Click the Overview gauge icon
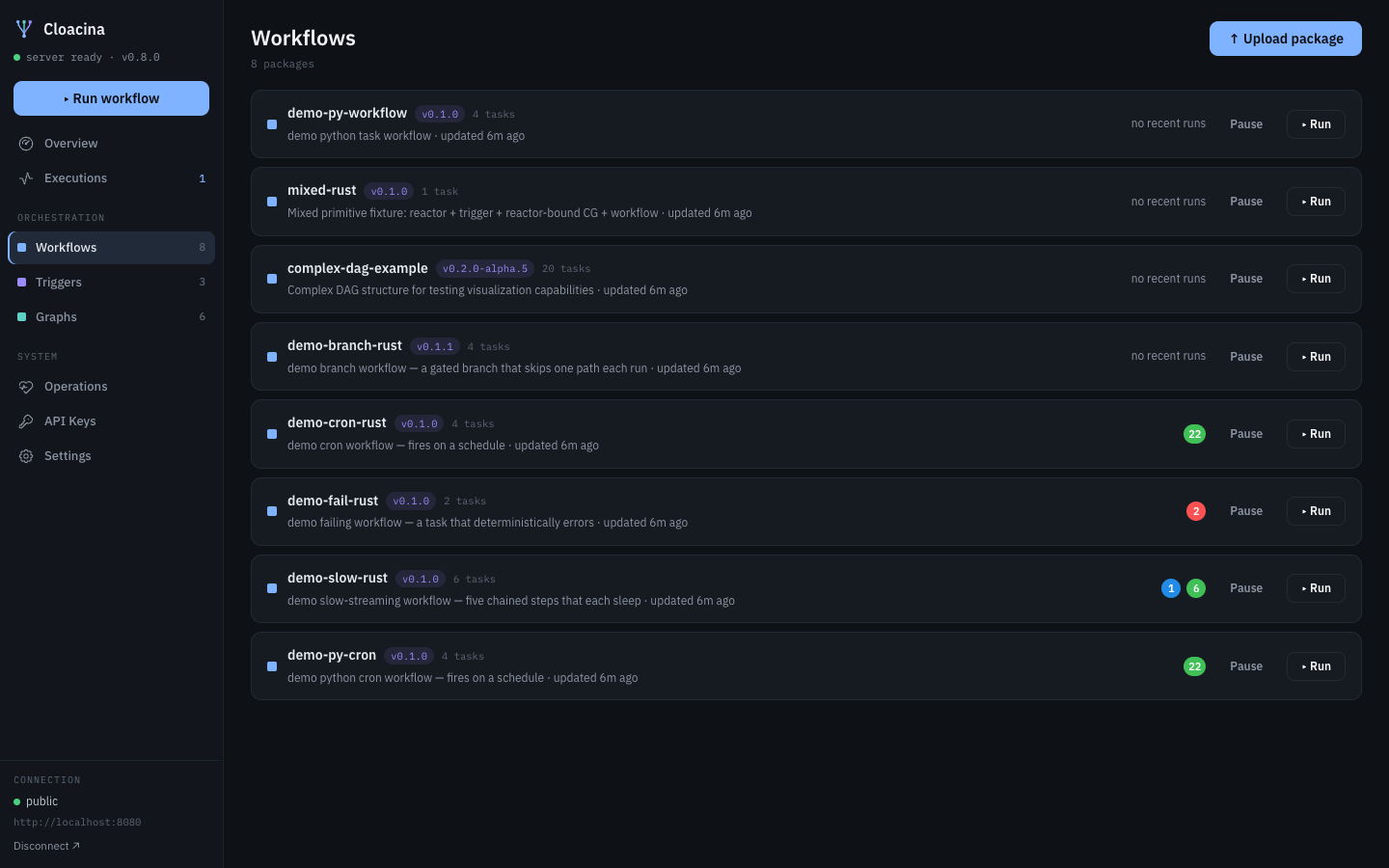 (26, 144)
